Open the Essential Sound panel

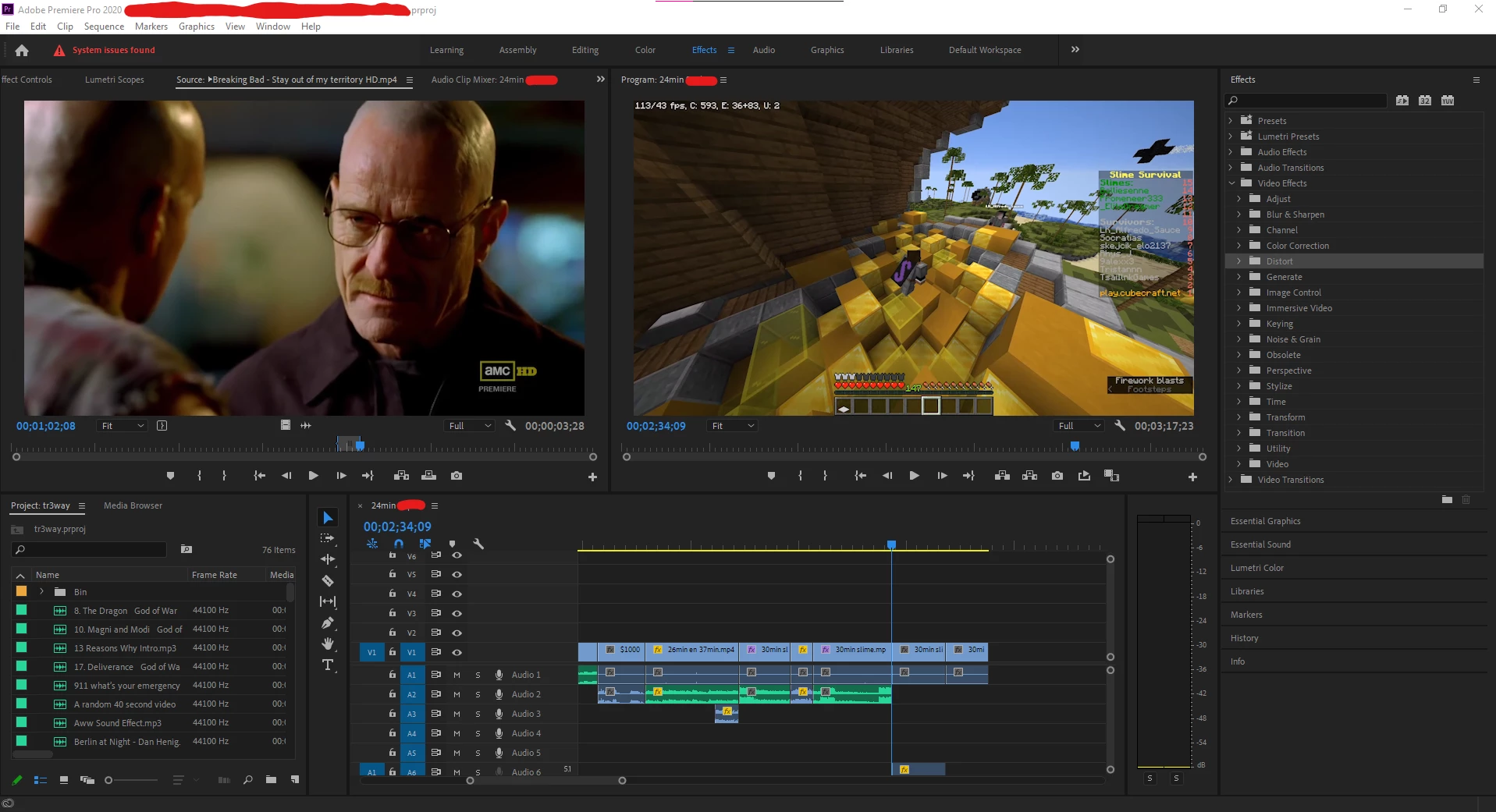(x=1261, y=544)
